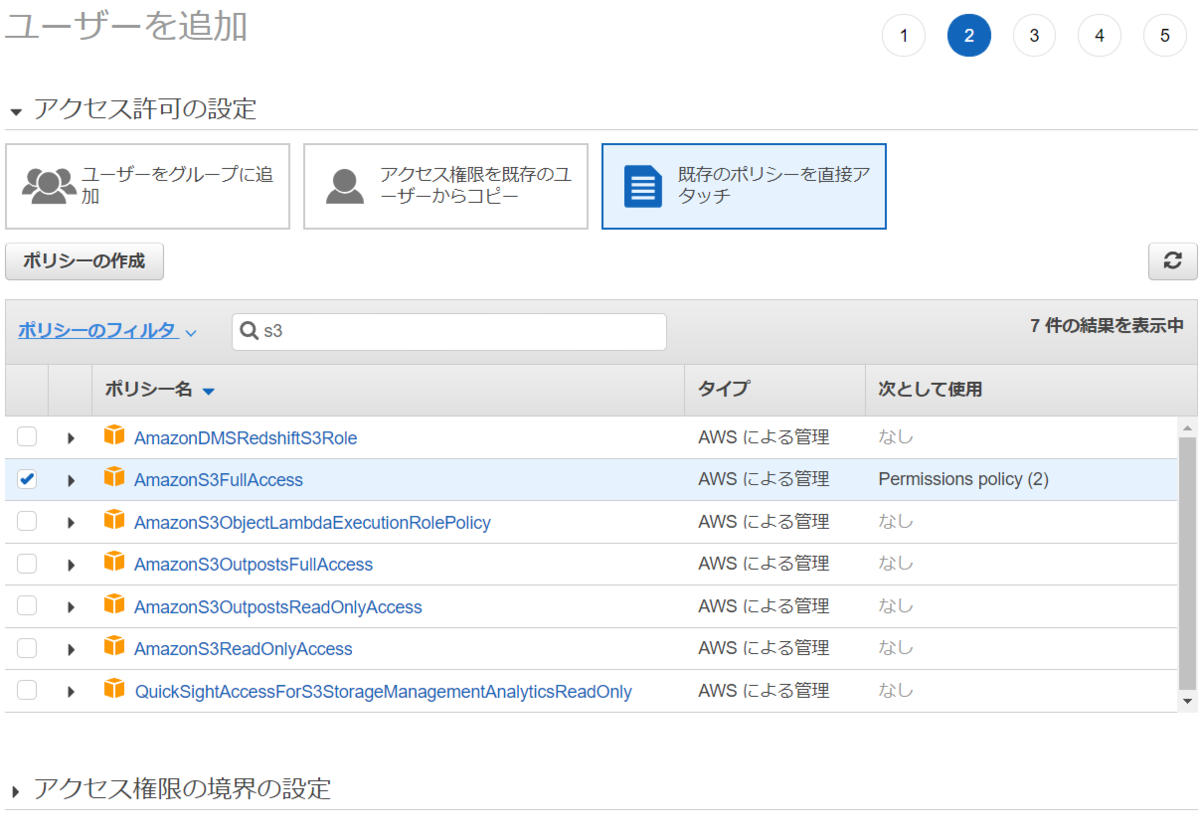Jump to wizard step 3

click(1034, 36)
